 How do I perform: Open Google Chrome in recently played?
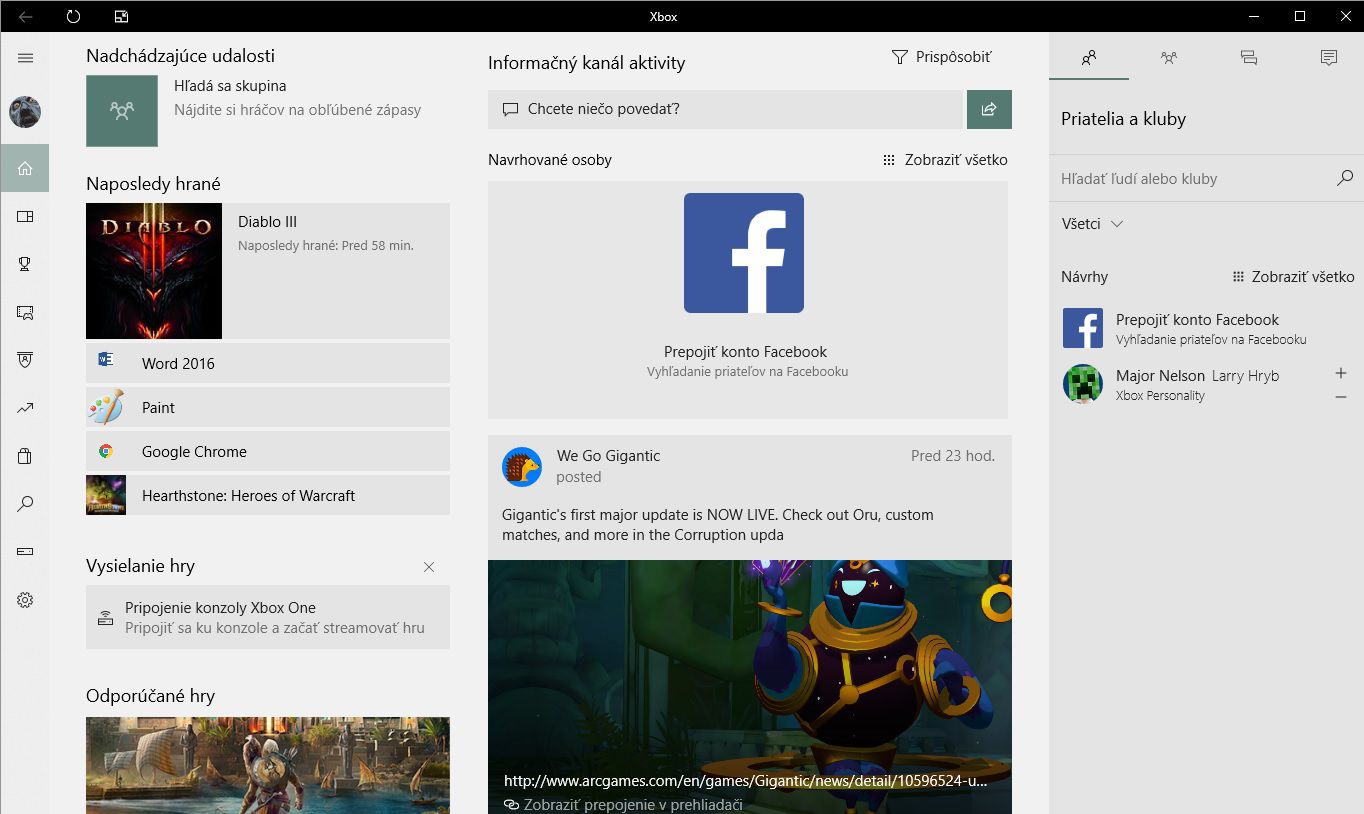click(x=268, y=451)
